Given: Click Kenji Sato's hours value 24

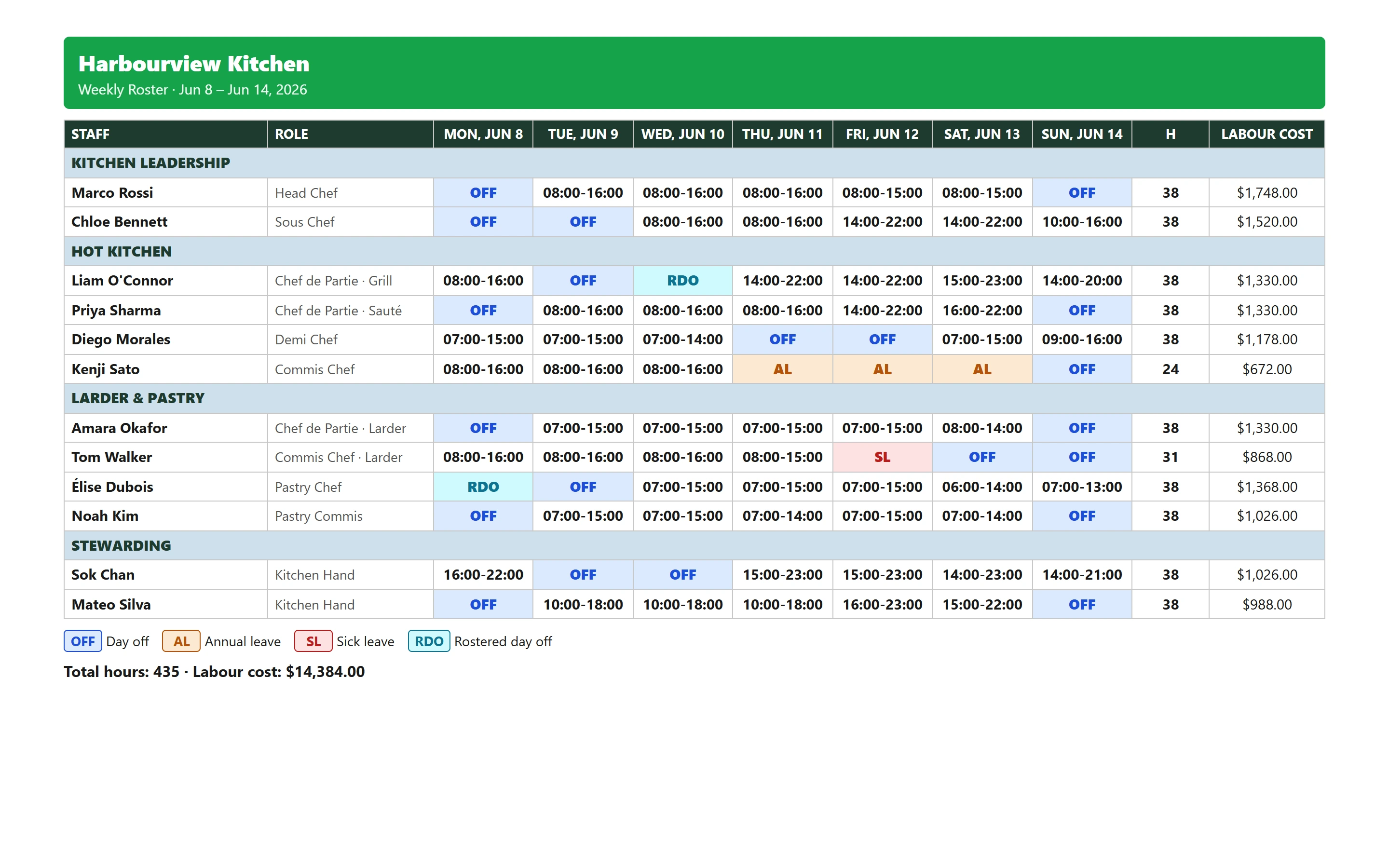Looking at the screenshot, I should click(x=1171, y=369).
